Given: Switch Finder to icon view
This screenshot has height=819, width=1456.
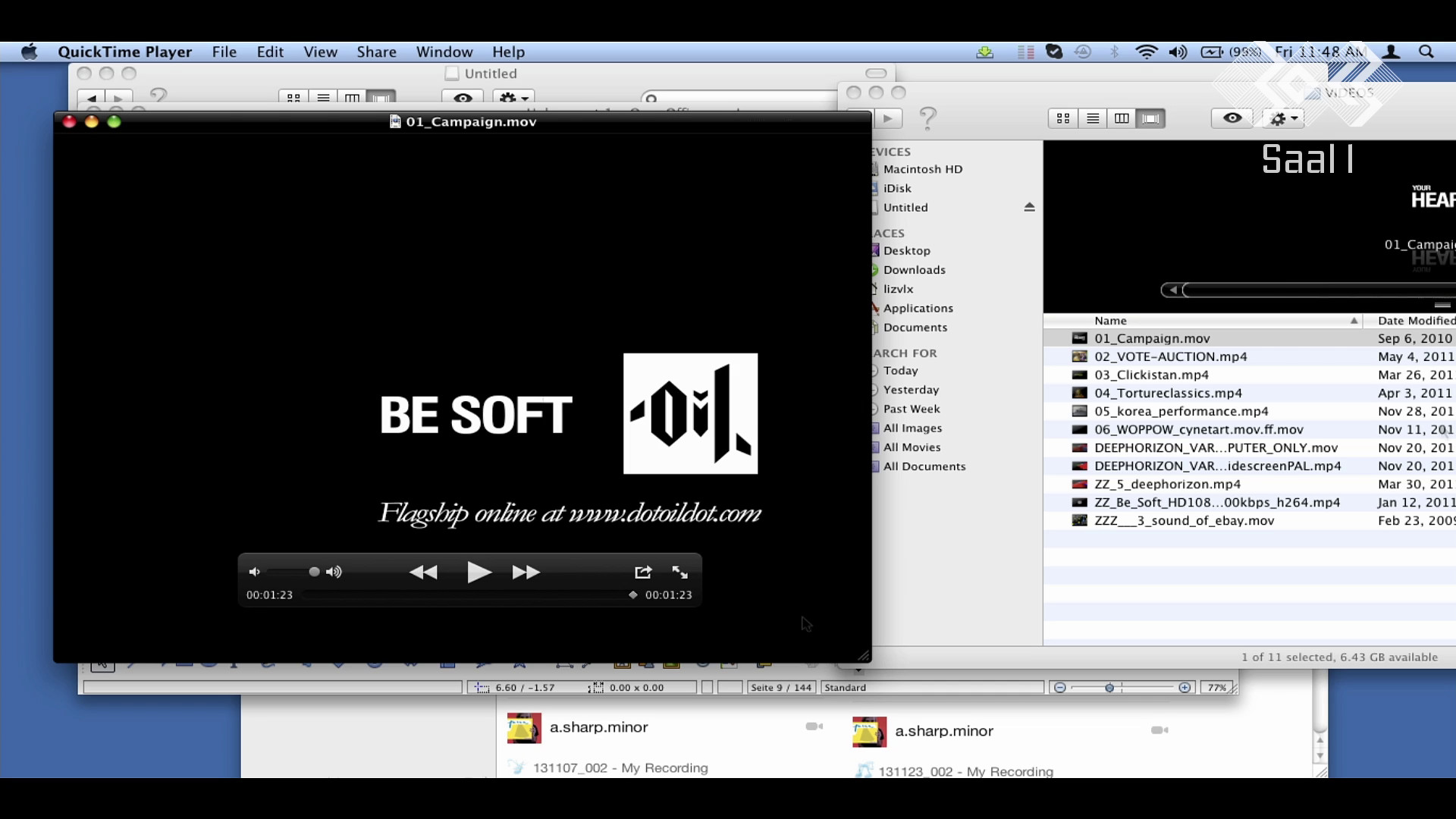Looking at the screenshot, I should coord(1063,118).
